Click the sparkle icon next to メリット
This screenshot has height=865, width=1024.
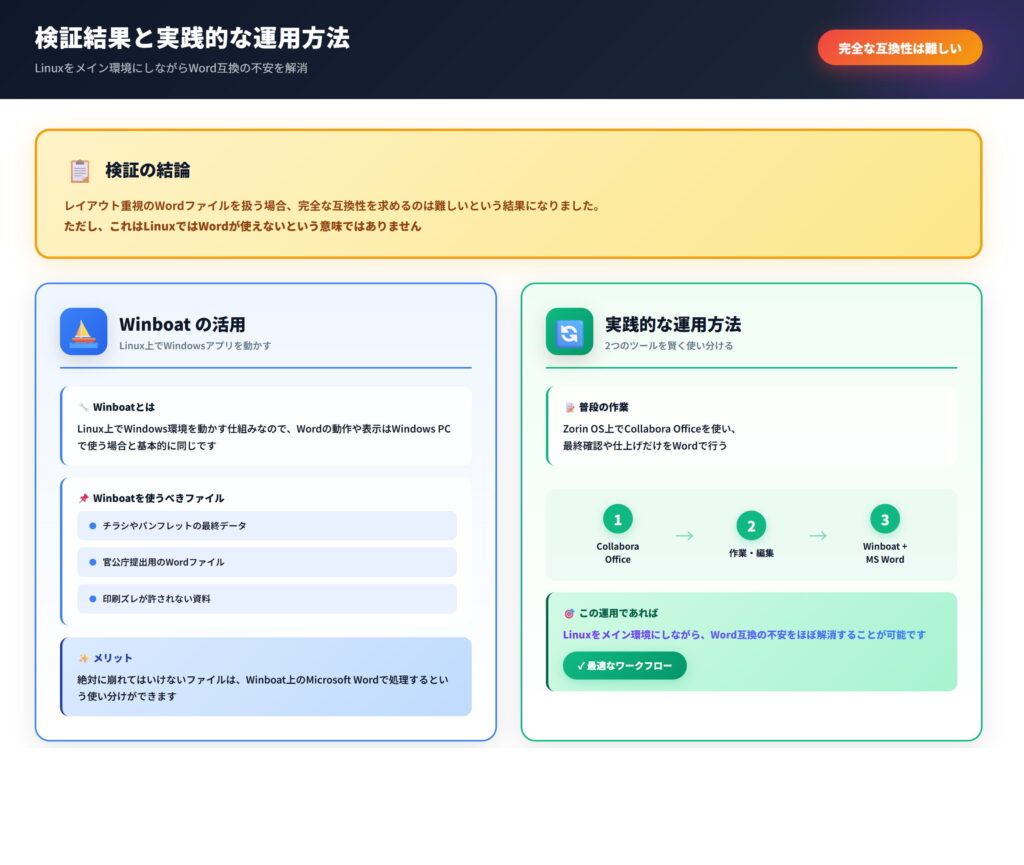tap(83, 658)
